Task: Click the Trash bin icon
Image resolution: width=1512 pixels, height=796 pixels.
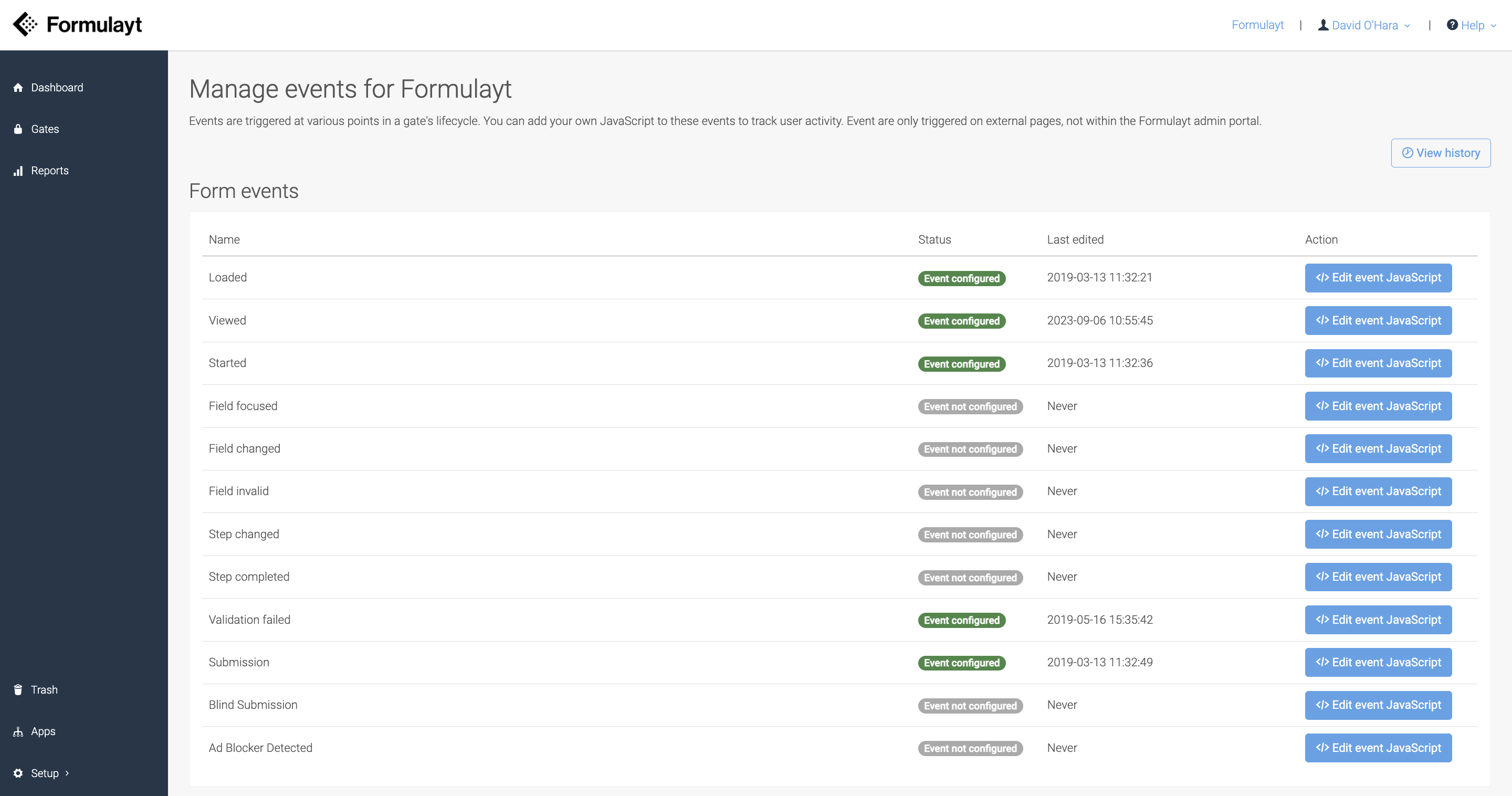Action: [18, 690]
